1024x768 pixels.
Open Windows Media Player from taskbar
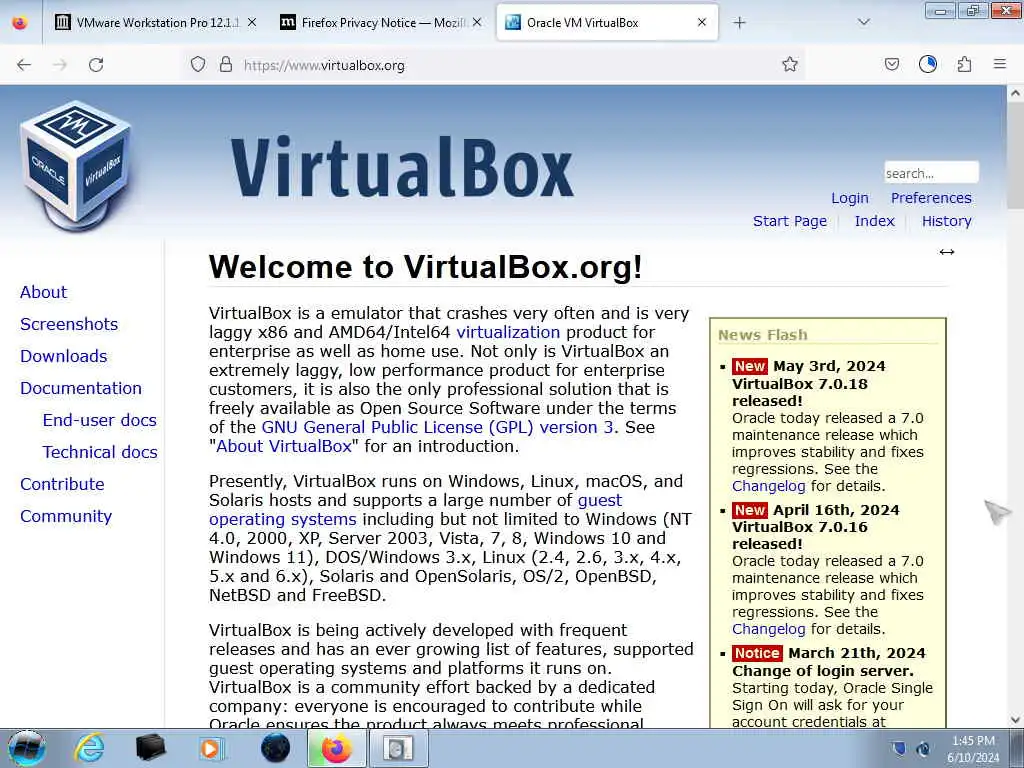(212, 748)
